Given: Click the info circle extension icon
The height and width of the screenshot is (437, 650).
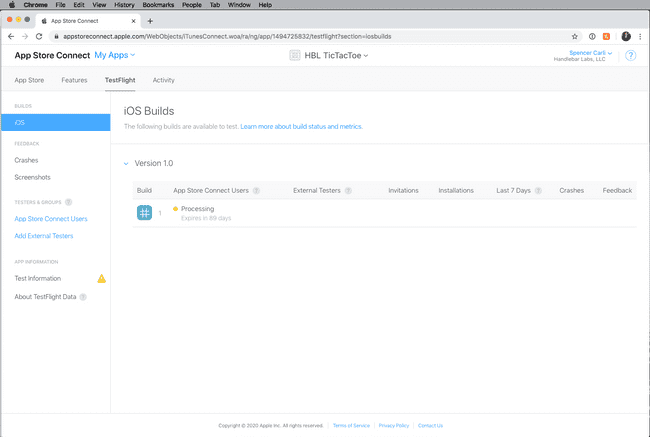Looking at the screenshot, I should point(592,36).
